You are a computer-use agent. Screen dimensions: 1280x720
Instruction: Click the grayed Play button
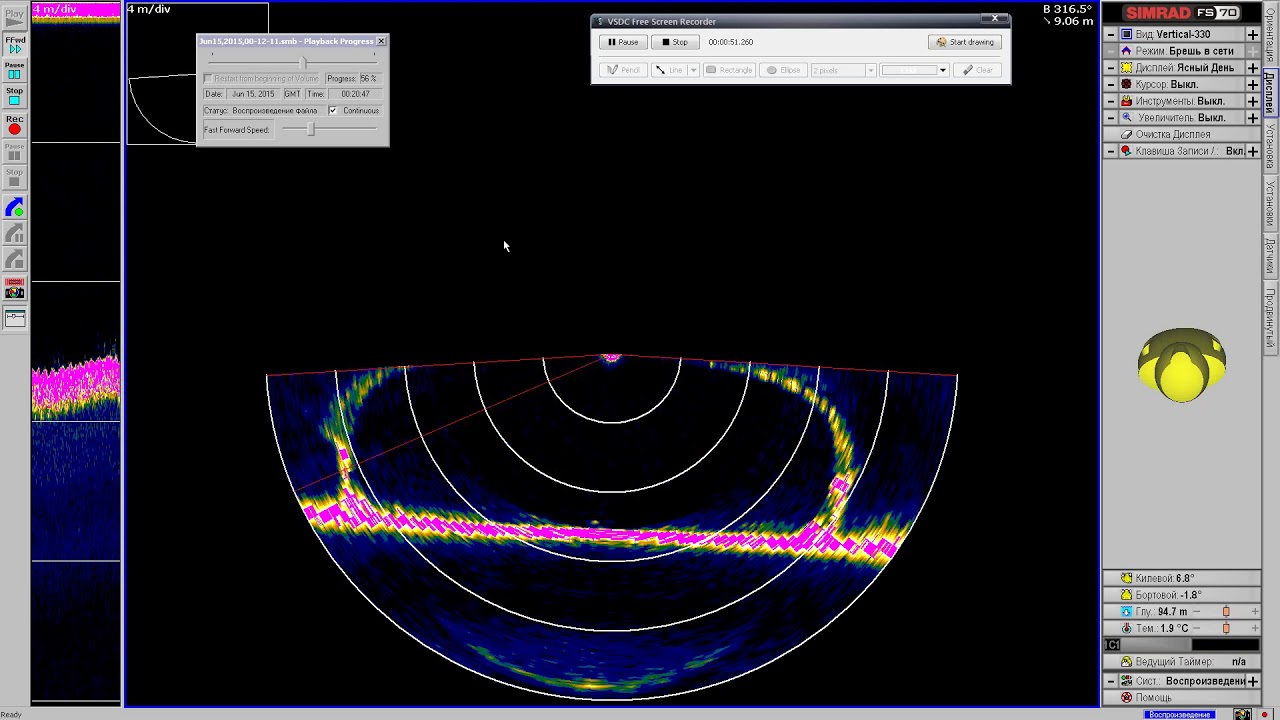point(15,18)
